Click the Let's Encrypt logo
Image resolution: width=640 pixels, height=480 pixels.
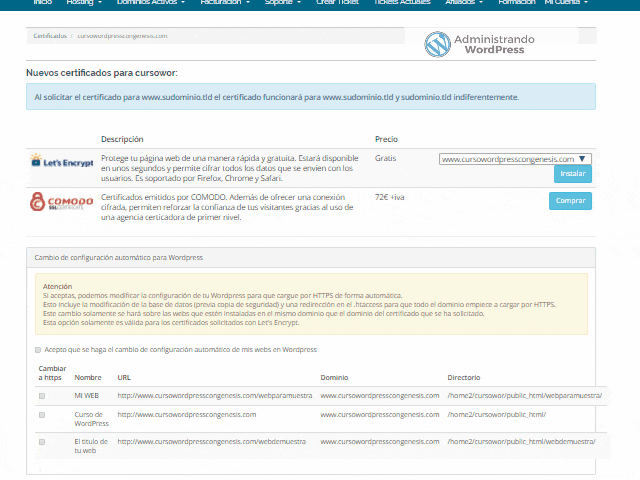pos(62,161)
